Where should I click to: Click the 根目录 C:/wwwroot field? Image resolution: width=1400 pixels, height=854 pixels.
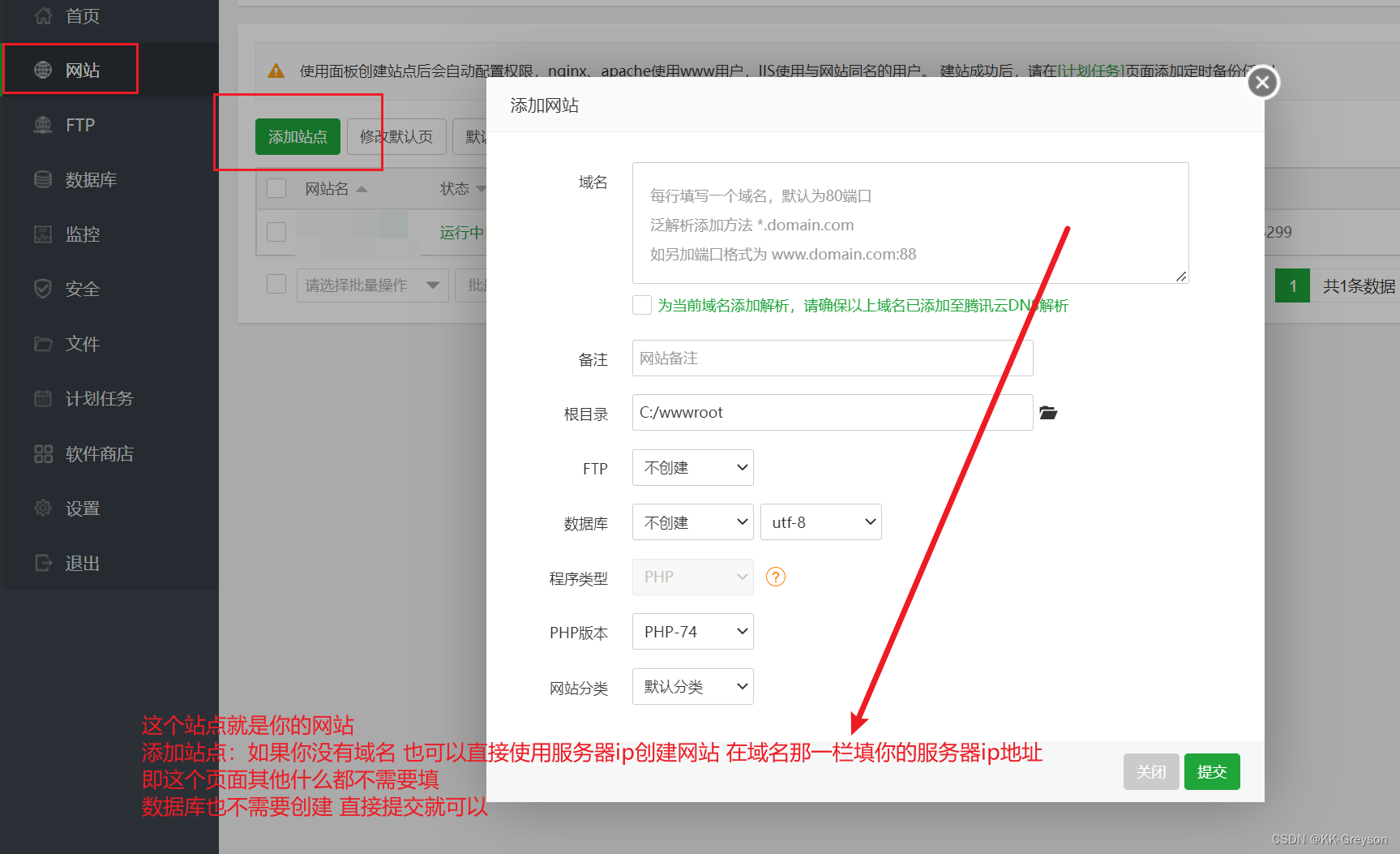pyautogui.click(x=833, y=412)
